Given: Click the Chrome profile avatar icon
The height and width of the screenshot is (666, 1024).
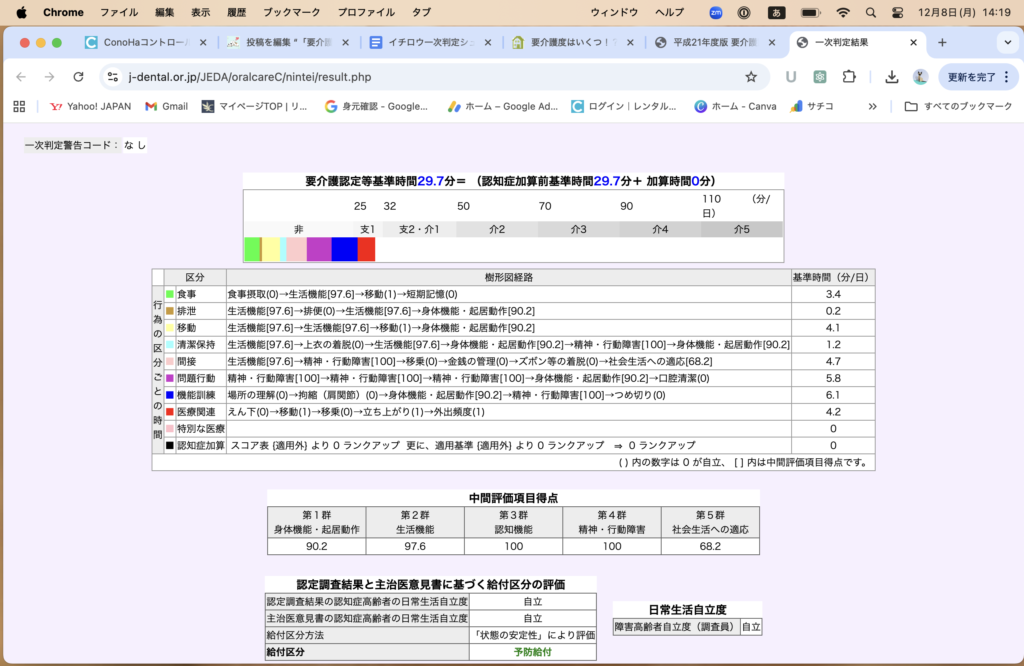Looking at the screenshot, I should pyautogui.click(x=919, y=77).
